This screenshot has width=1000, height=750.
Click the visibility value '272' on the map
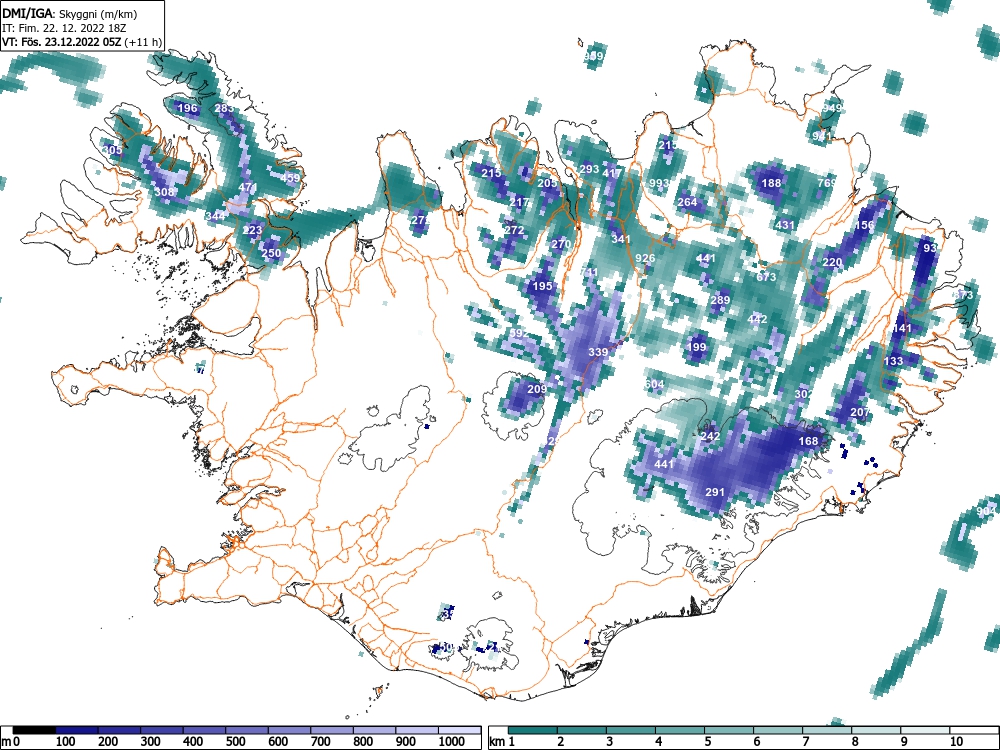514,230
